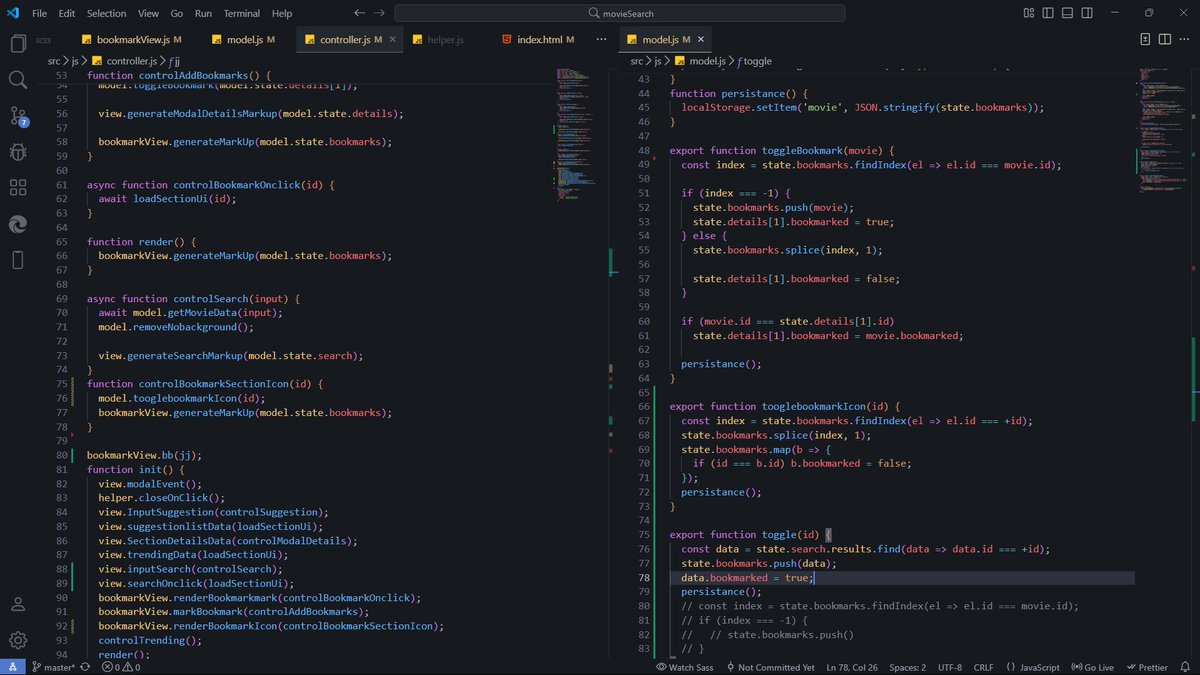Toggle Watch Sass in the status bar
Screen dimensions: 1200x675
pyautogui.click(x=688, y=667)
